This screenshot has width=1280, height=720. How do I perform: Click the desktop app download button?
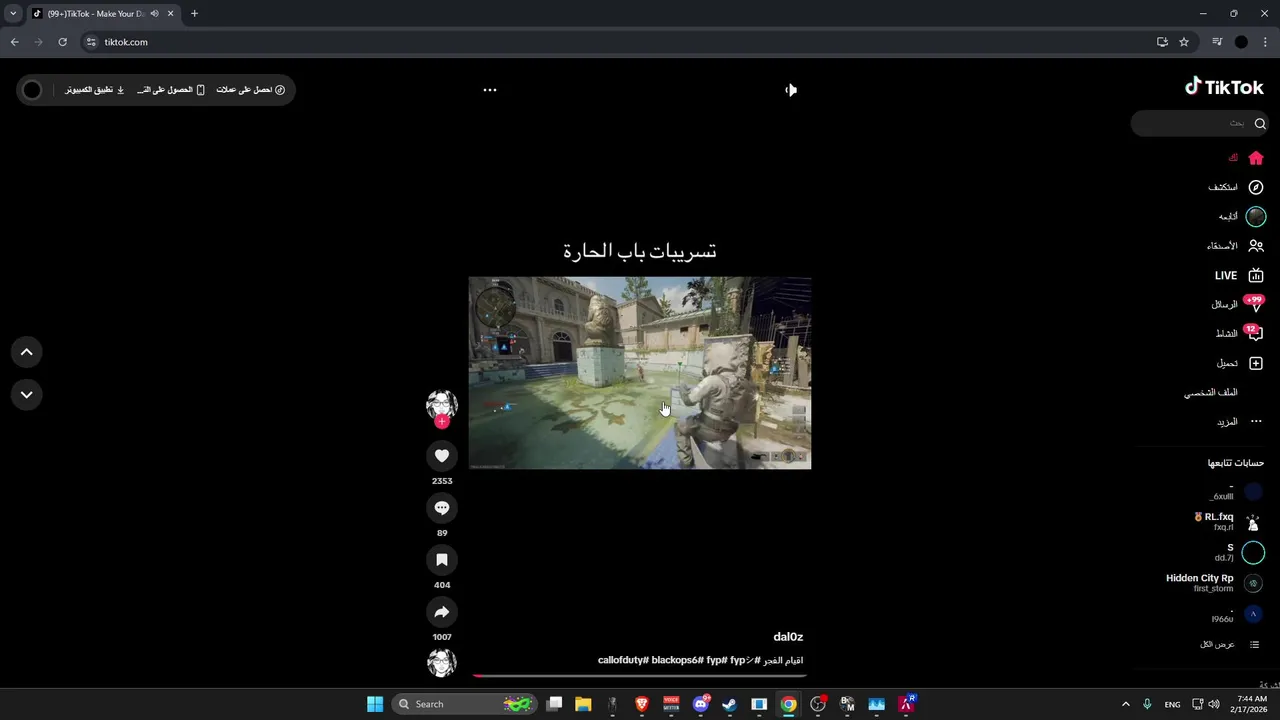(x=96, y=90)
